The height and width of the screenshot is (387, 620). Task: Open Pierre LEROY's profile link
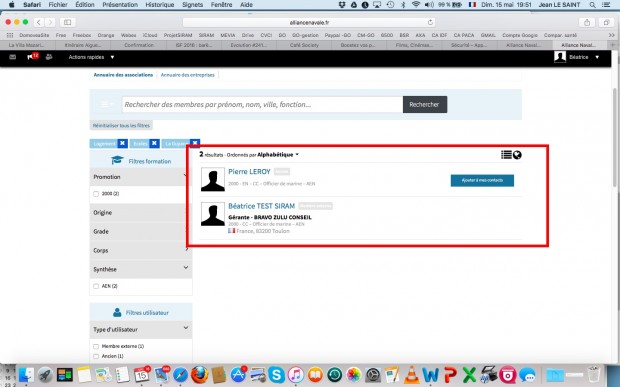[249, 172]
